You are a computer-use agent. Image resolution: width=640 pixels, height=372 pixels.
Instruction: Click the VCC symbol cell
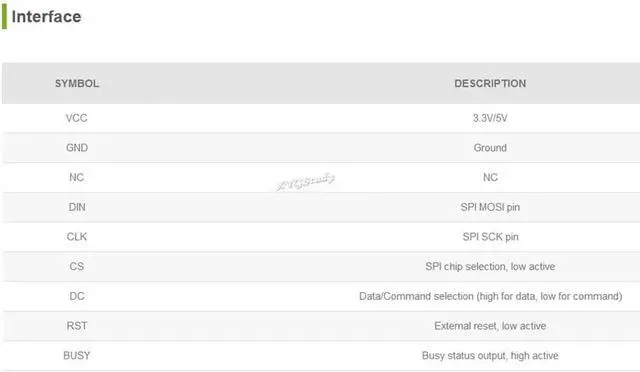77,118
